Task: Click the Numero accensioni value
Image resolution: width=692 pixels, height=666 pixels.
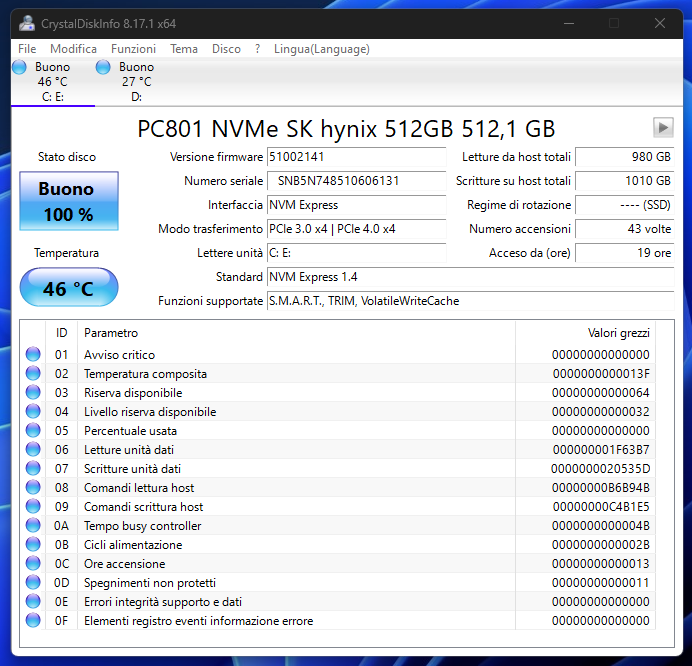Action: coord(624,229)
